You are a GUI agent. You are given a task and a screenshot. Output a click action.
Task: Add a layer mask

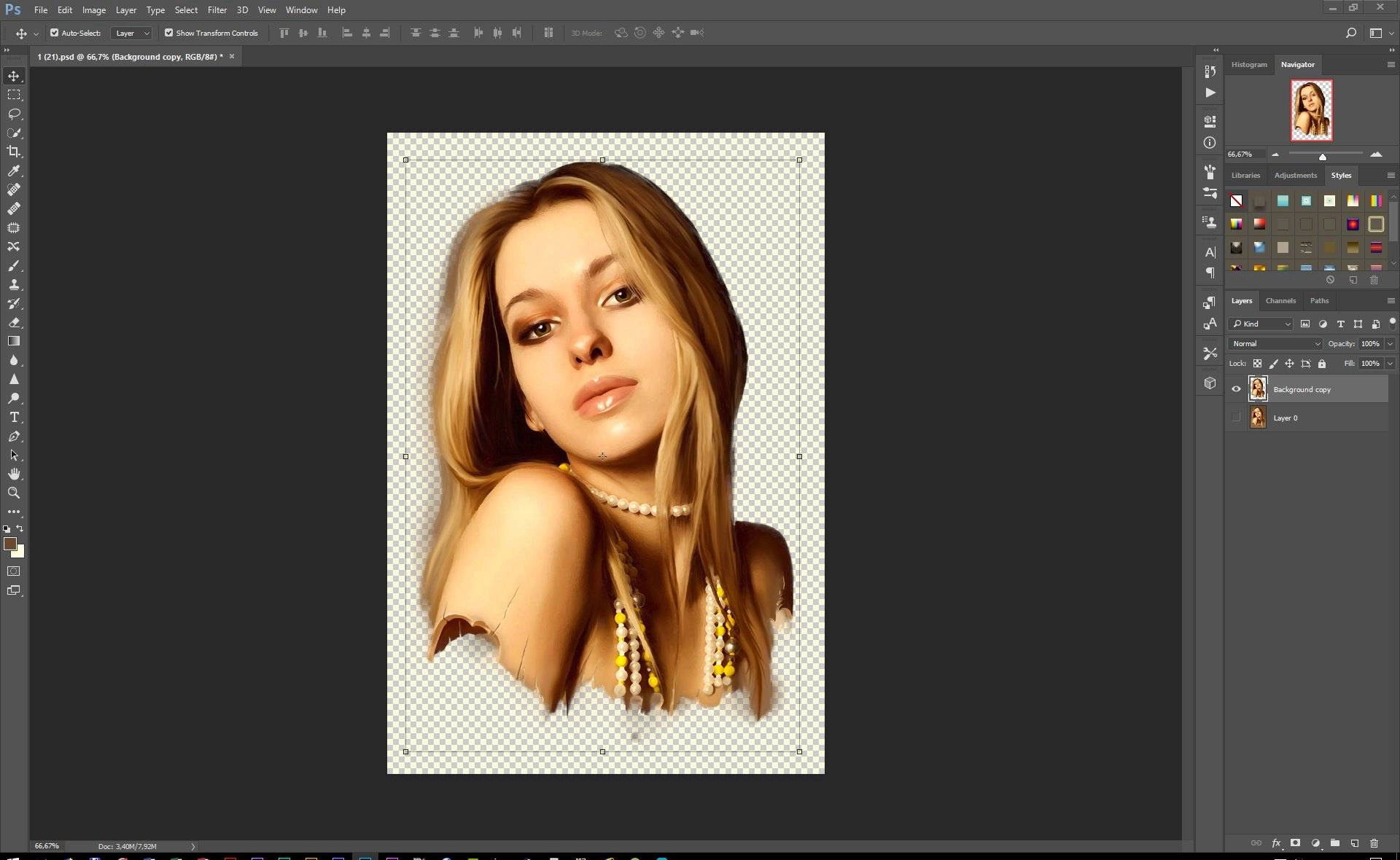[x=1296, y=843]
